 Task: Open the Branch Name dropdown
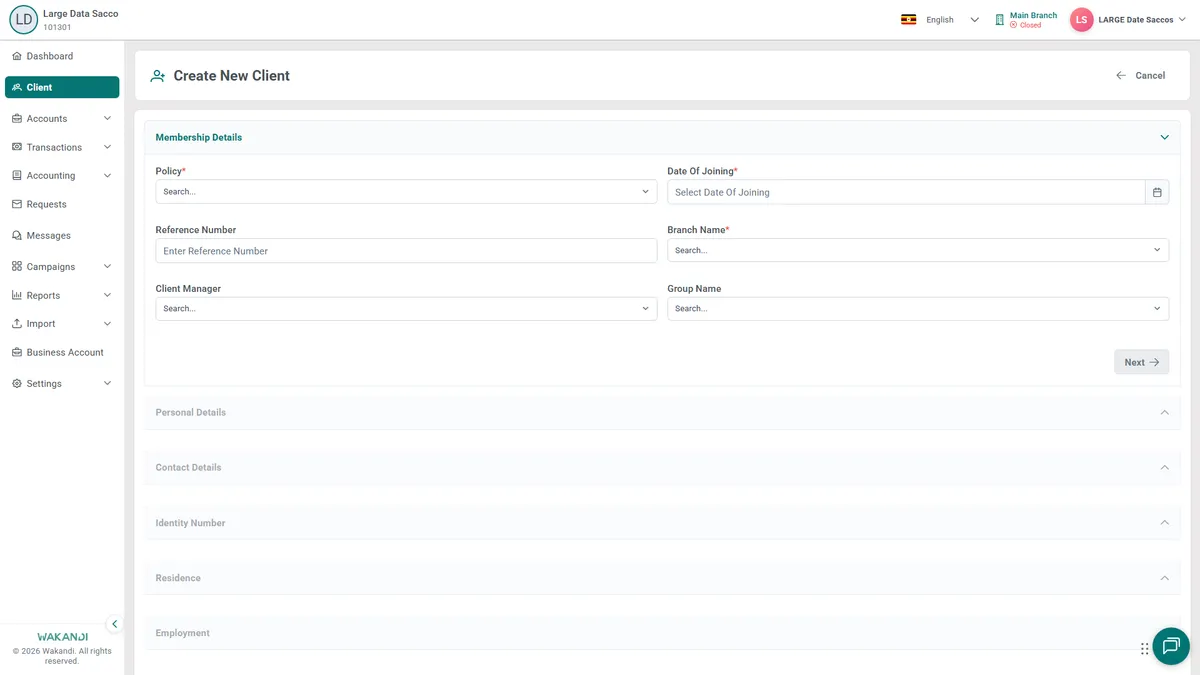[x=918, y=250]
